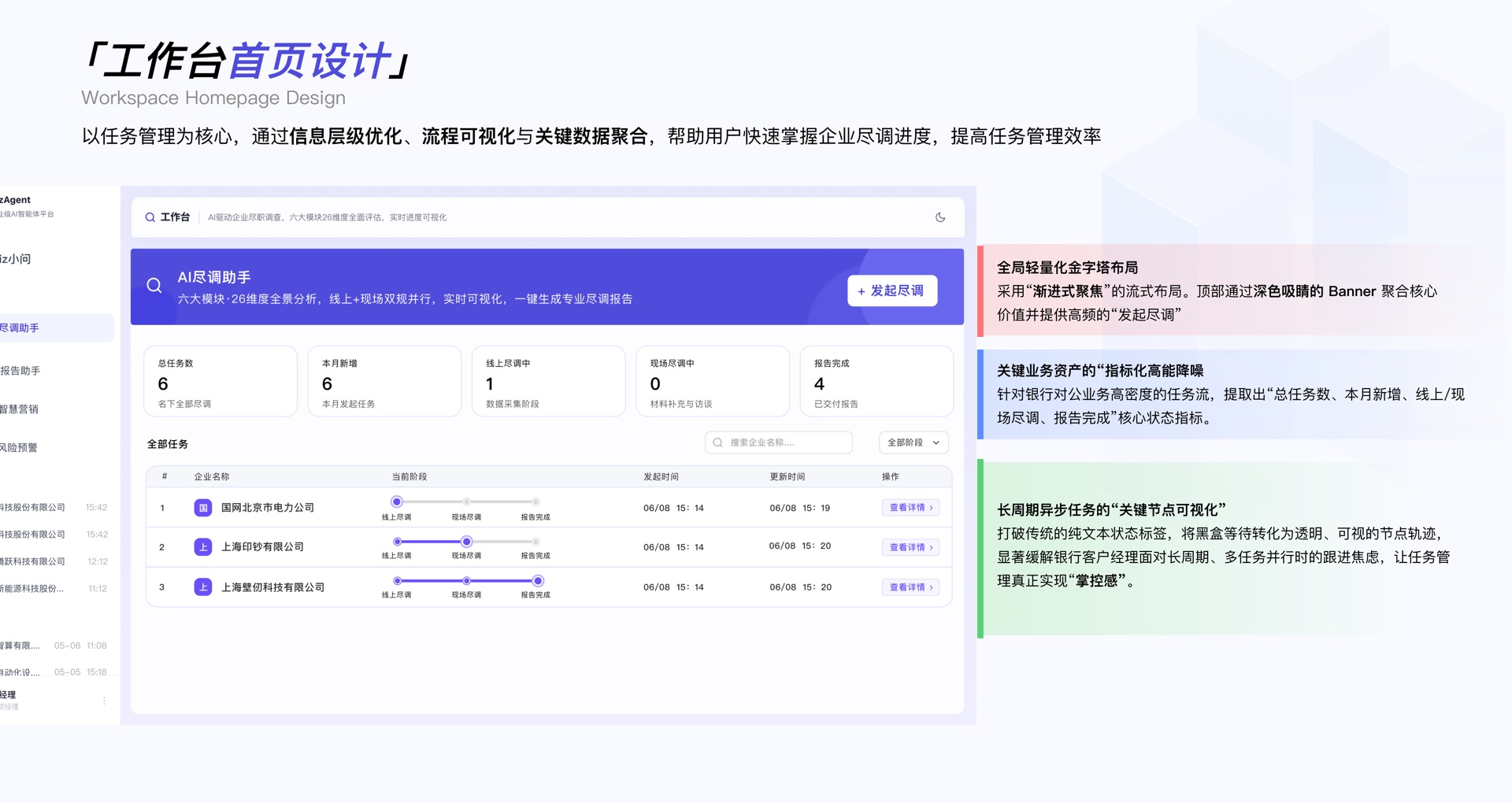
Task: Open the 国网北京市电力公司 company name
Action: coord(268,508)
